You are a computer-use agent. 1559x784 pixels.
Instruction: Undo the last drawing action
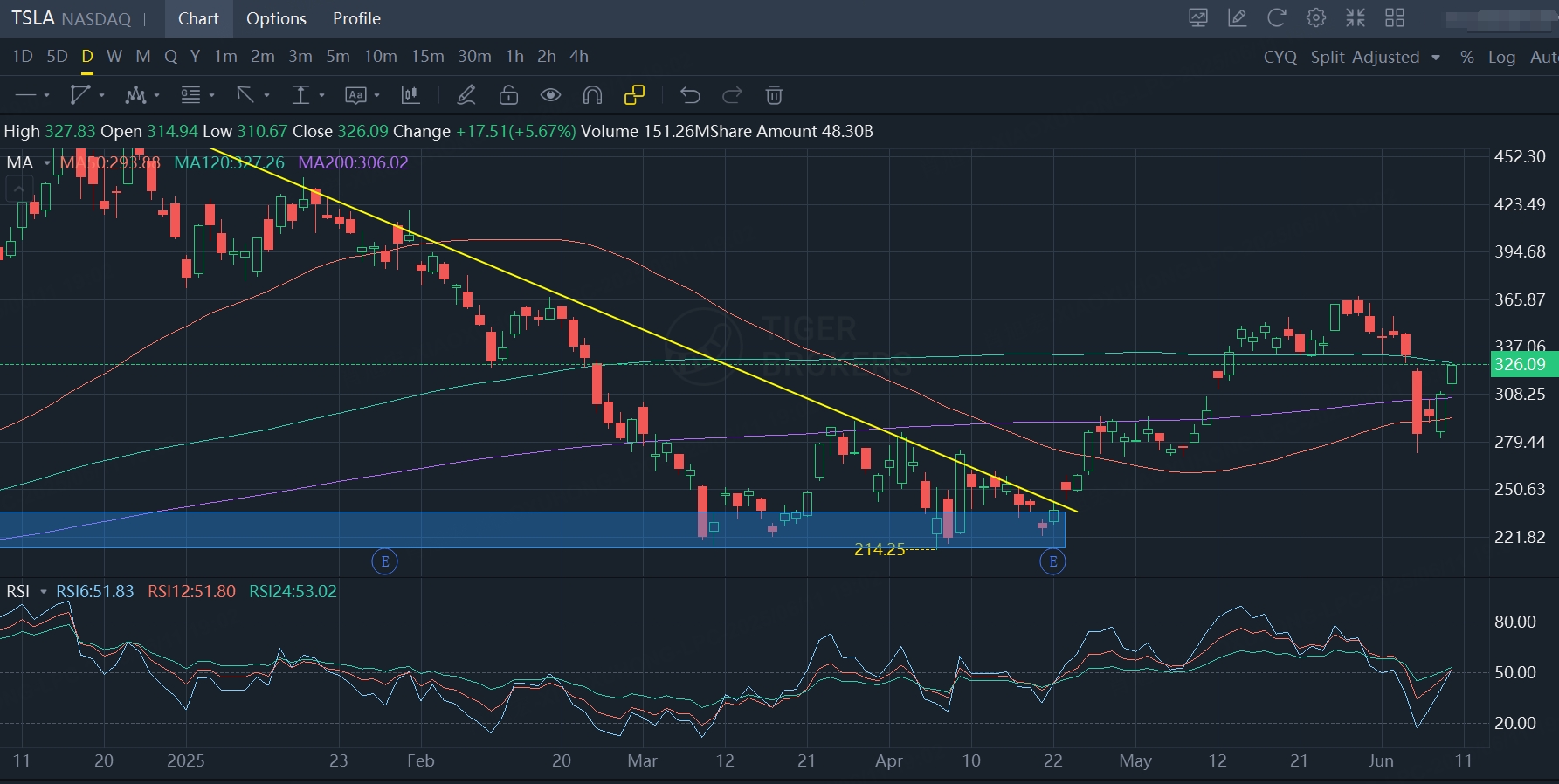coord(690,95)
